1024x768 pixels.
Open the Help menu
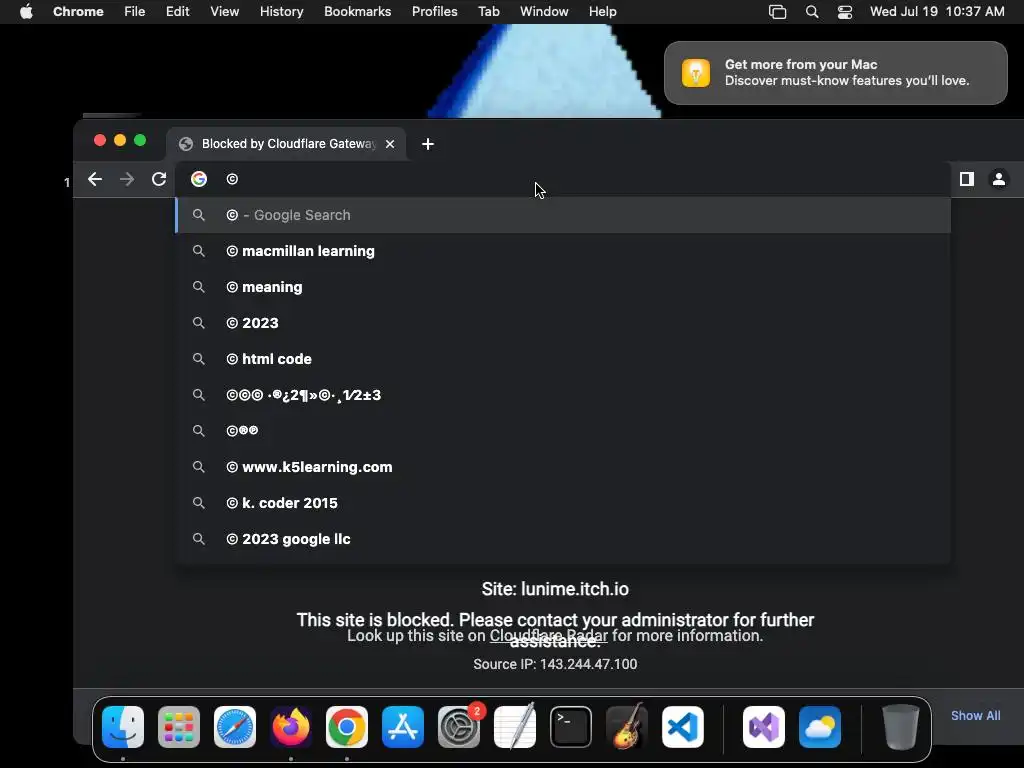(602, 12)
